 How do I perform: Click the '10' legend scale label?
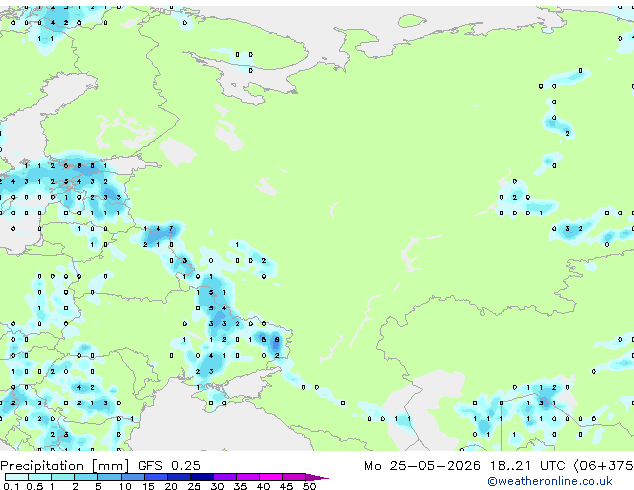click(x=125, y=486)
